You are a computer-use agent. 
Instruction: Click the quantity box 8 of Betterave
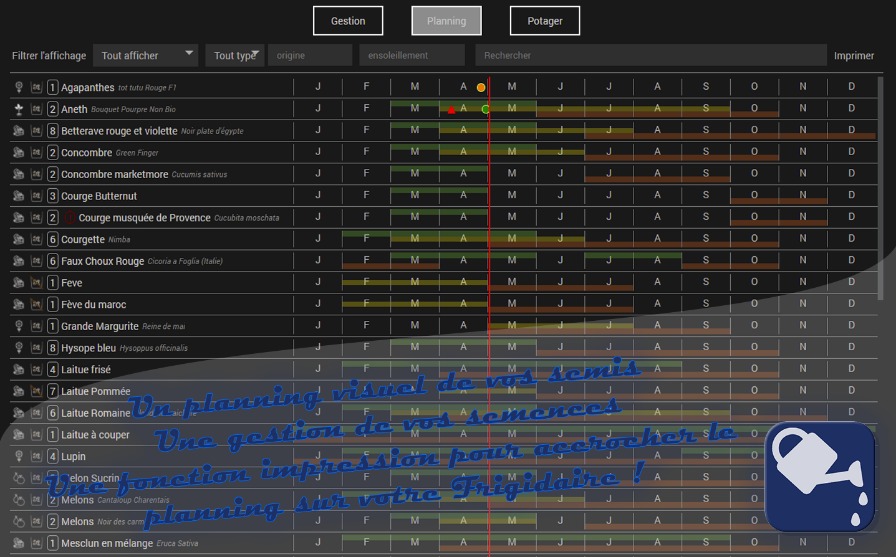pos(52,131)
